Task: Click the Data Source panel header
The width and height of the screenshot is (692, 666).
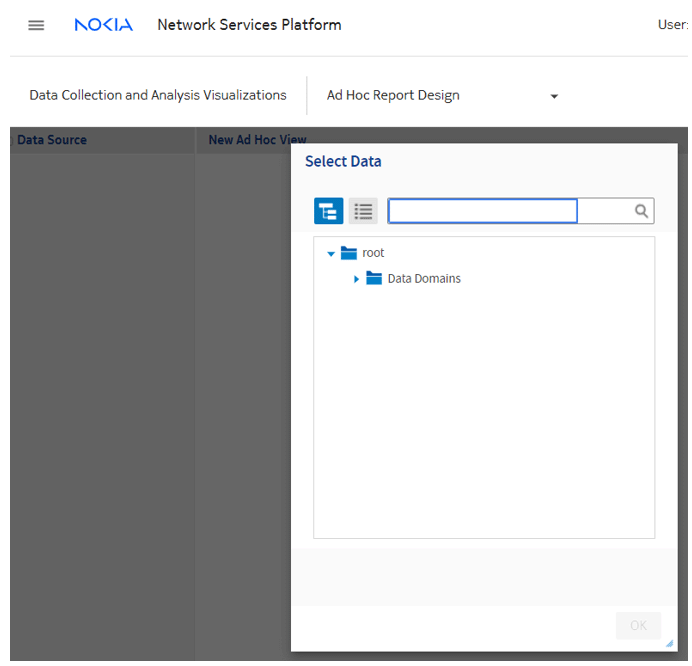Action: (52, 140)
